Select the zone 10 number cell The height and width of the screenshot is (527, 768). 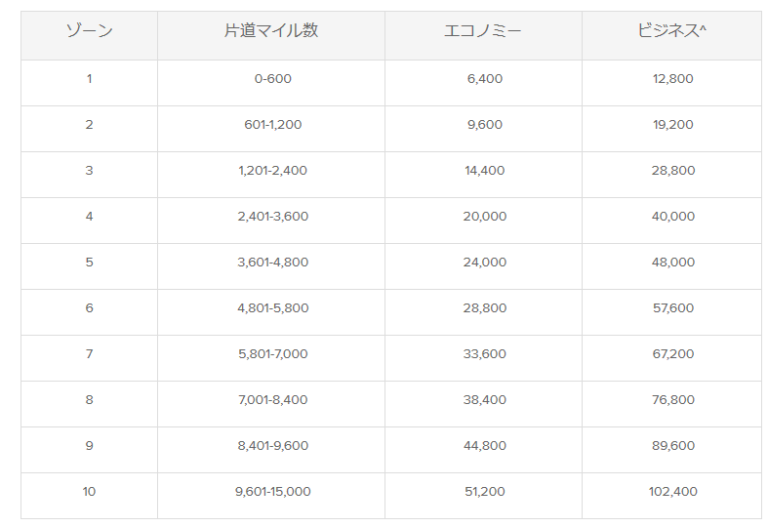[x=89, y=492]
